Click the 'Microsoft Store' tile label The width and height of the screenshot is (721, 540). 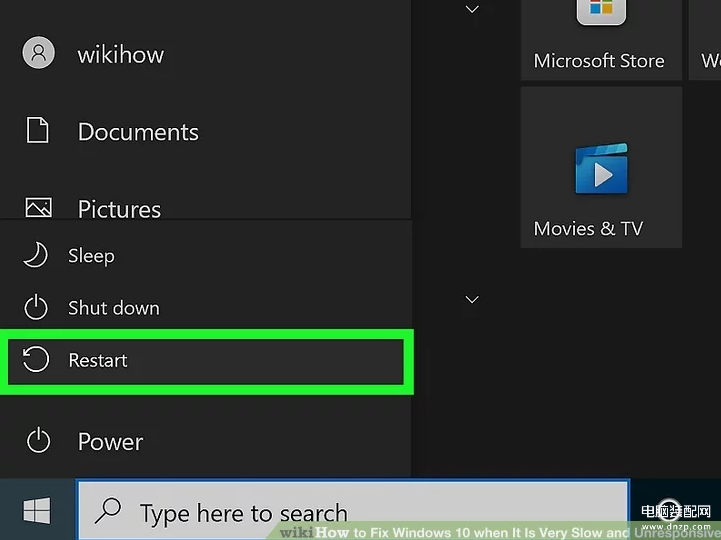click(599, 61)
